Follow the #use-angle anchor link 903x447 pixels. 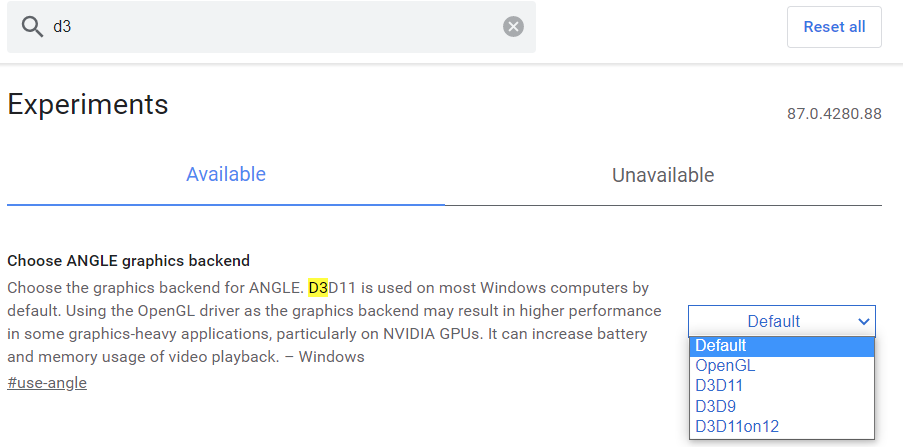click(x=47, y=383)
